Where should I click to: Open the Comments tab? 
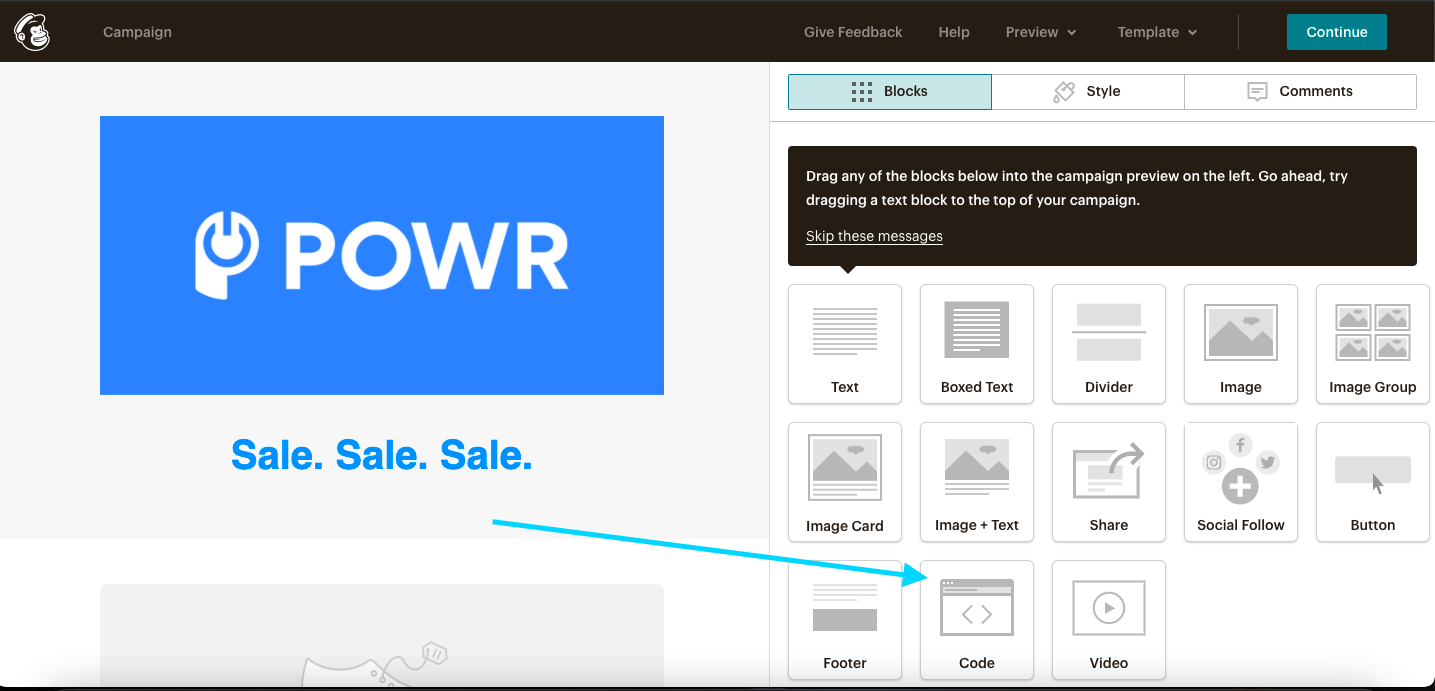click(1301, 91)
